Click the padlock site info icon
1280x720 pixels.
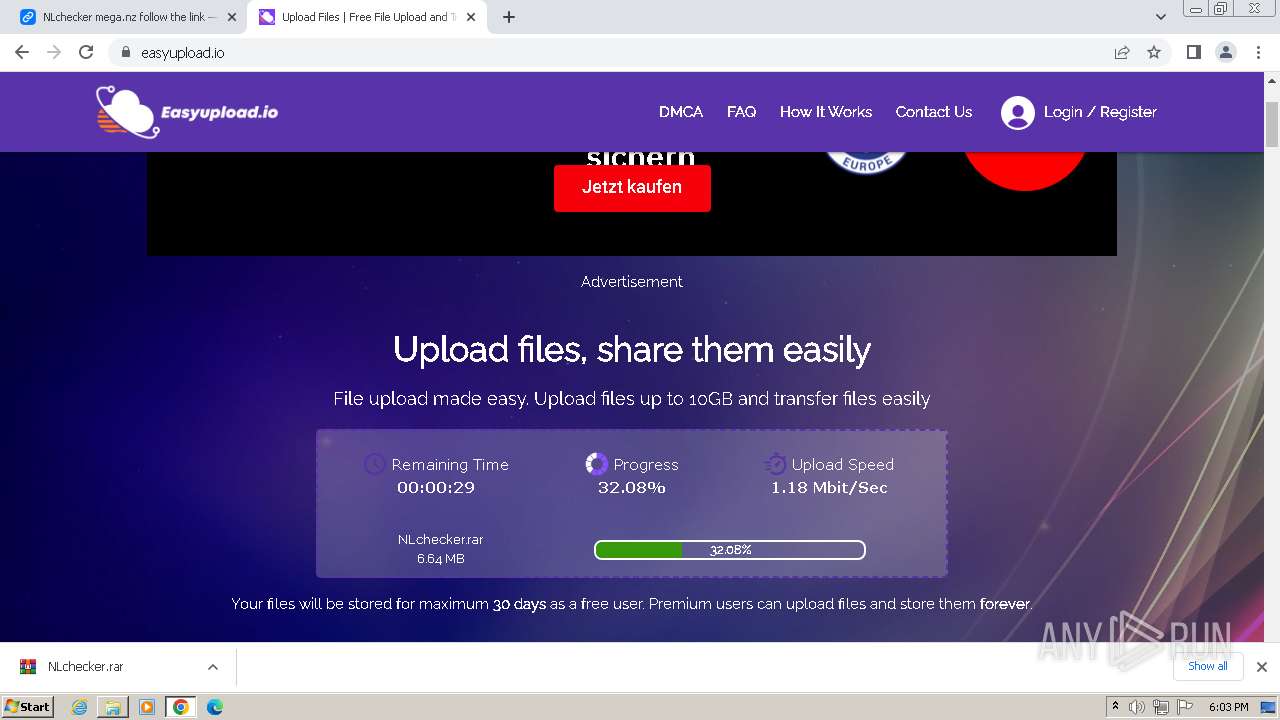click(x=125, y=52)
